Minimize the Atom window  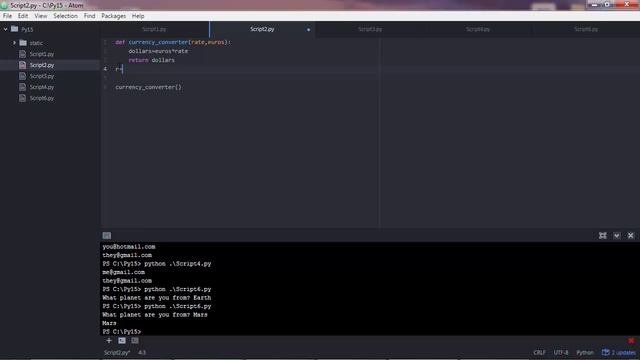(594, 4)
